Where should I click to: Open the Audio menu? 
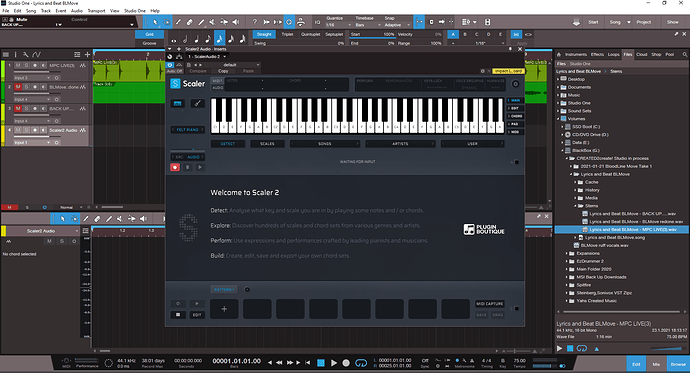click(x=77, y=11)
